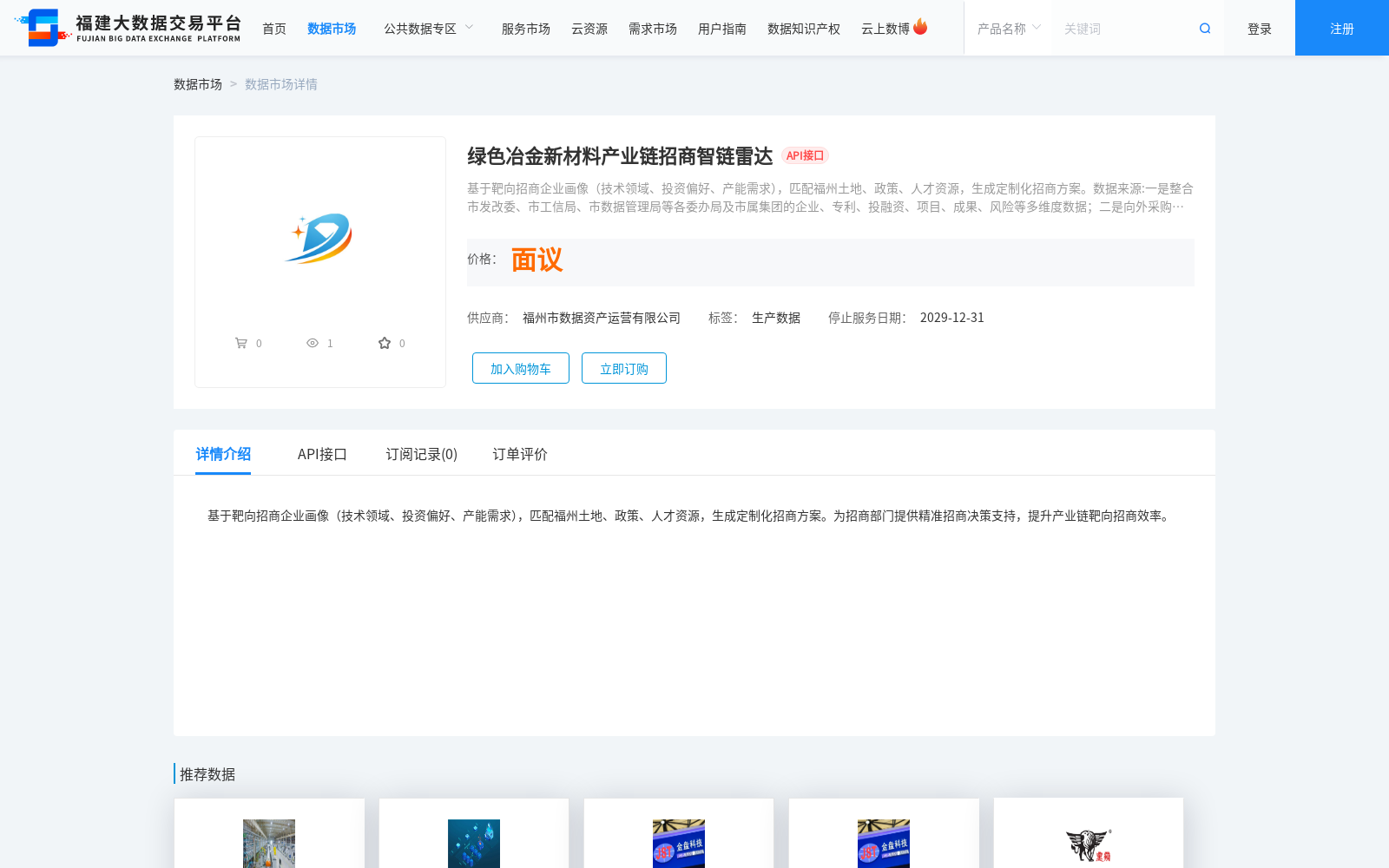
Task: Open the fifth recommended lion logo thumbnail
Action: [x=1089, y=845]
